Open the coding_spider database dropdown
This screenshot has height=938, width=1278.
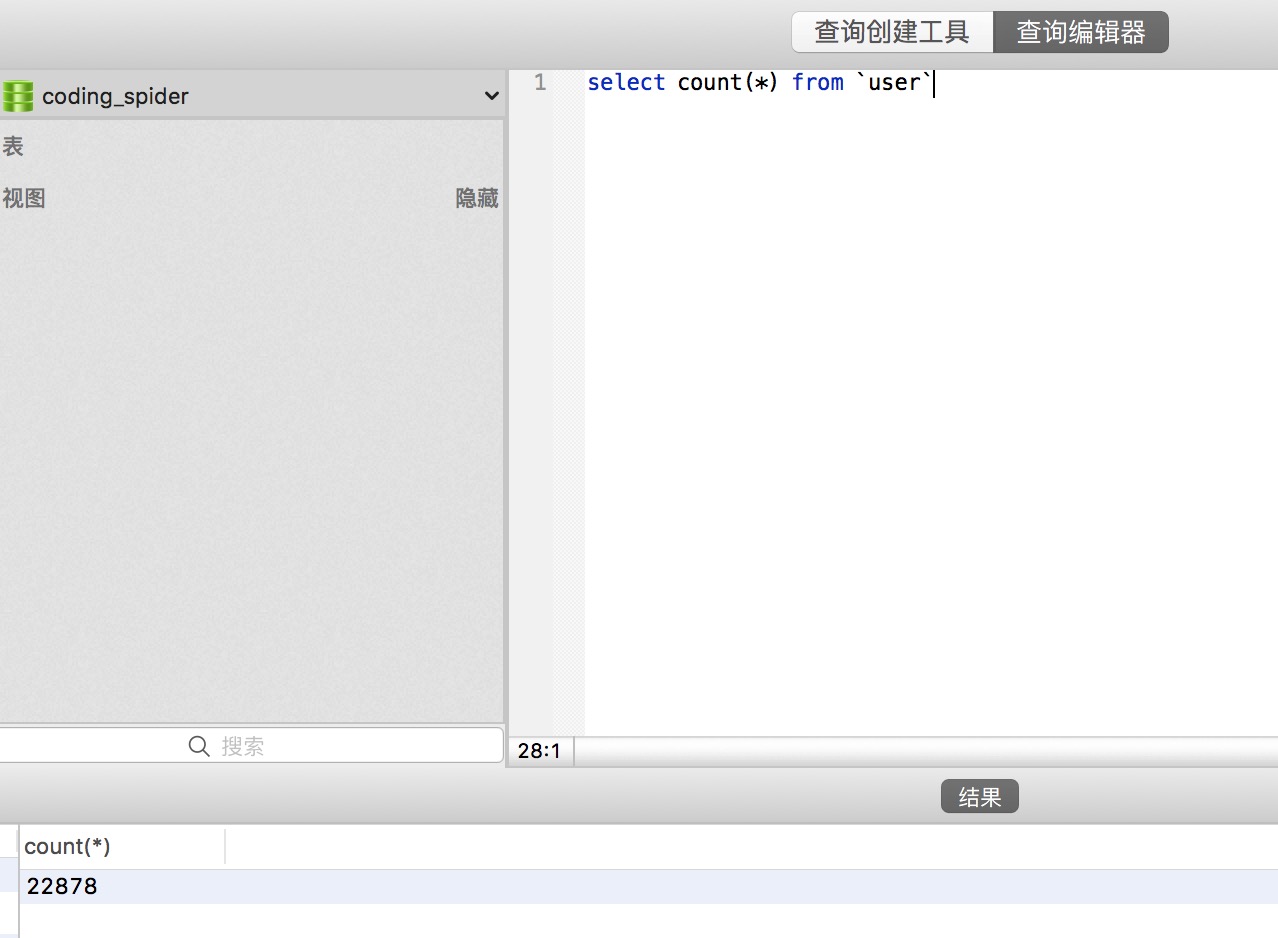pos(250,96)
